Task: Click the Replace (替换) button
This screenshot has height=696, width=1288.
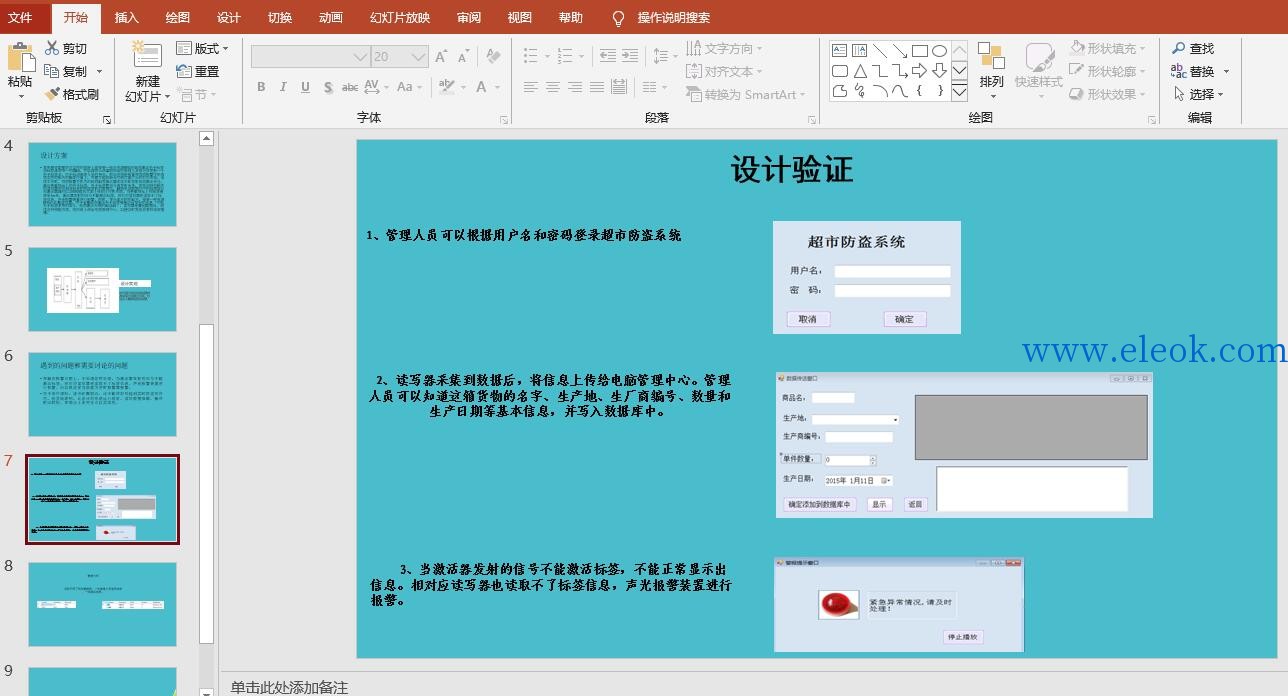Action: point(1194,71)
